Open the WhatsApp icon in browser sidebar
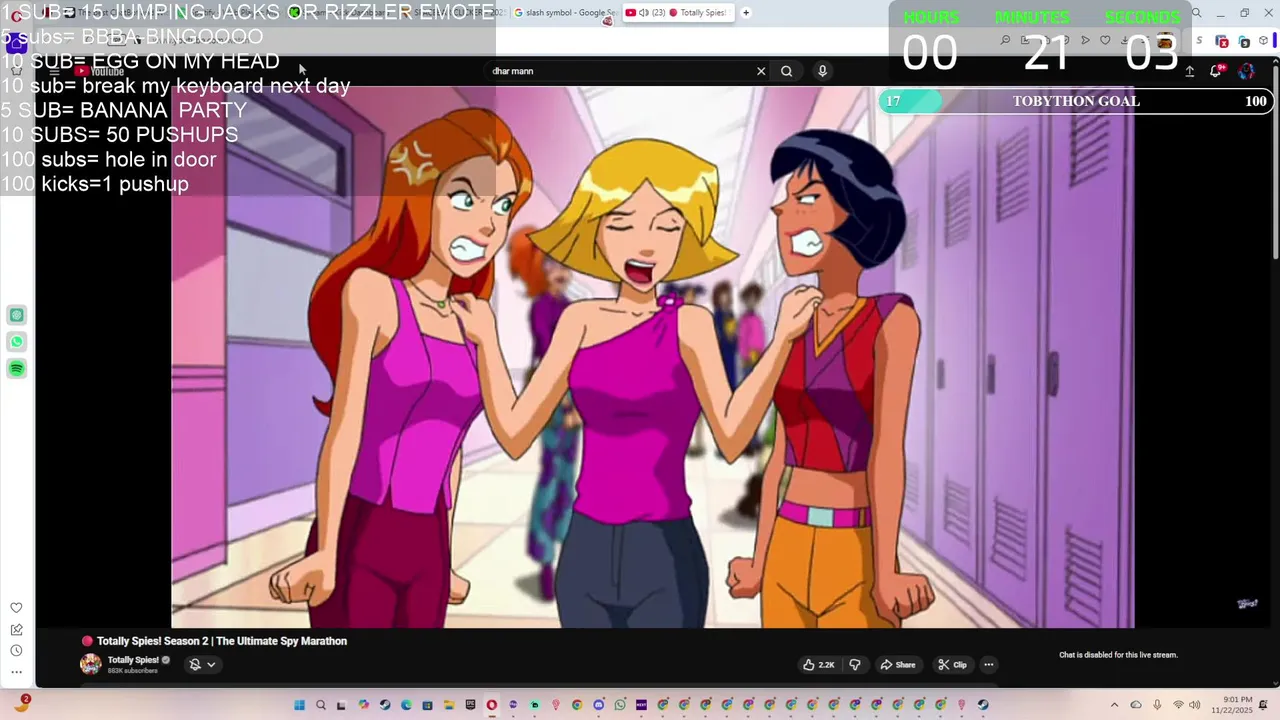This screenshot has width=1280, height=720. click(x=16, y=342)
